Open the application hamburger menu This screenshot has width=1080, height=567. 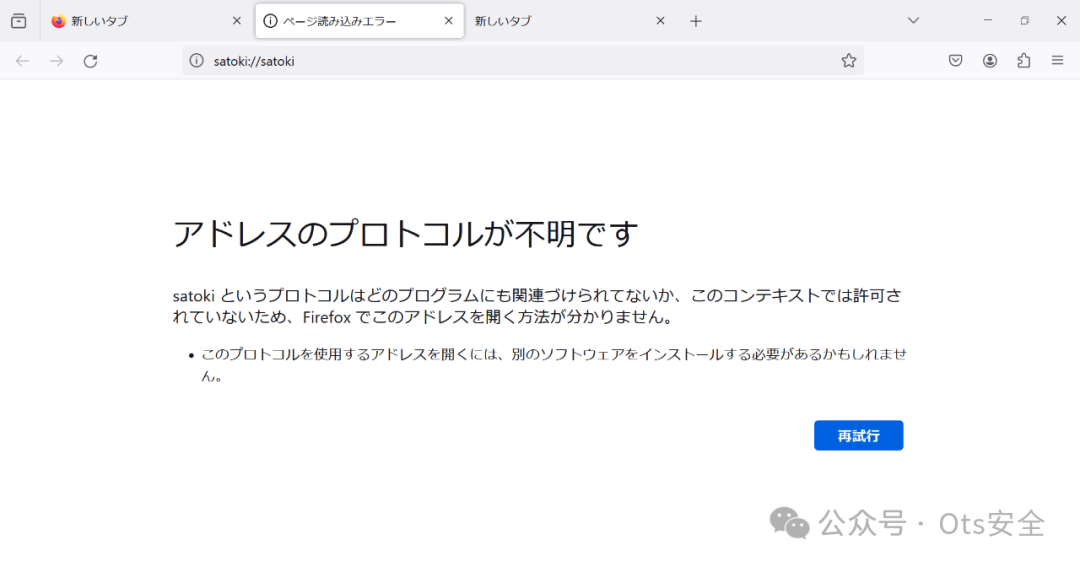(x=1057, y=61)
